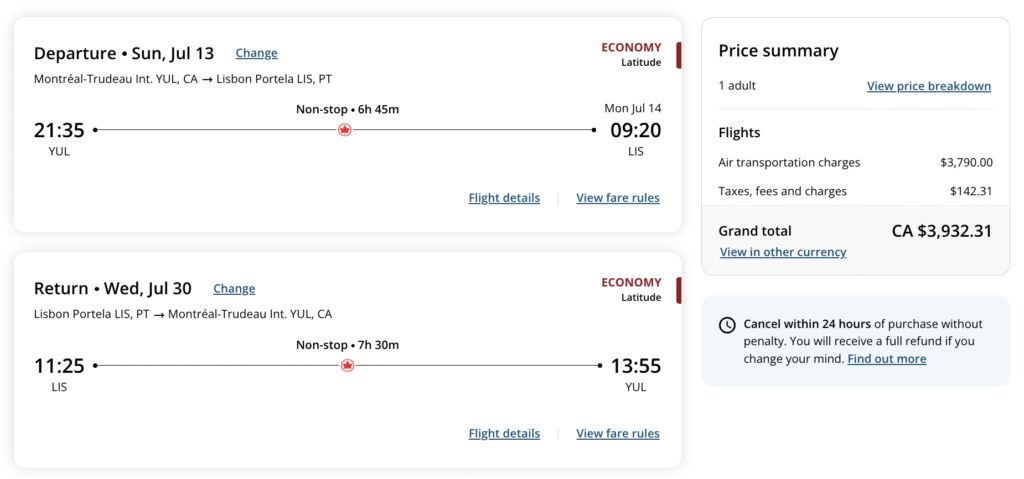
Task: Open View price breakdown link
Action: [x=928, y=86]
